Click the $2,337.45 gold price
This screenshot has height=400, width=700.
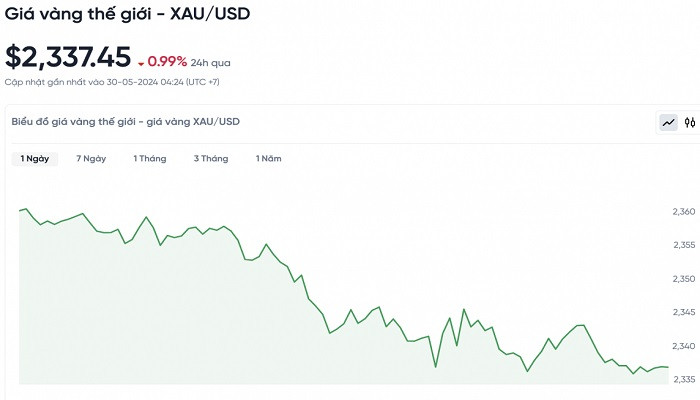click(x=68, y=58)
